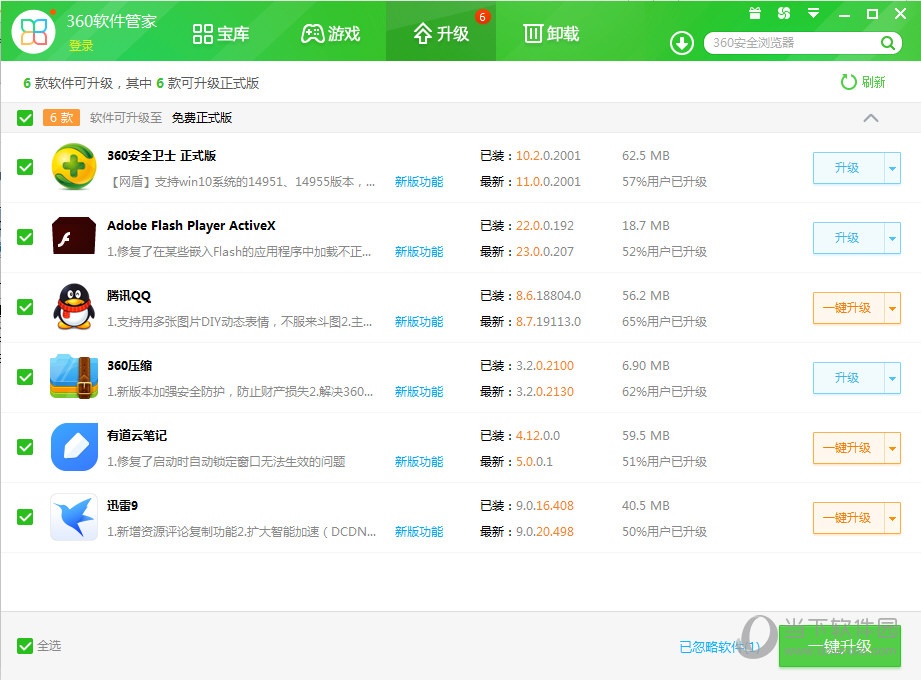This screenshot has width=921, height=680.
Task: Open the main menu arrow in title bar
Action: pyautogui.click(x=812, y=13)
